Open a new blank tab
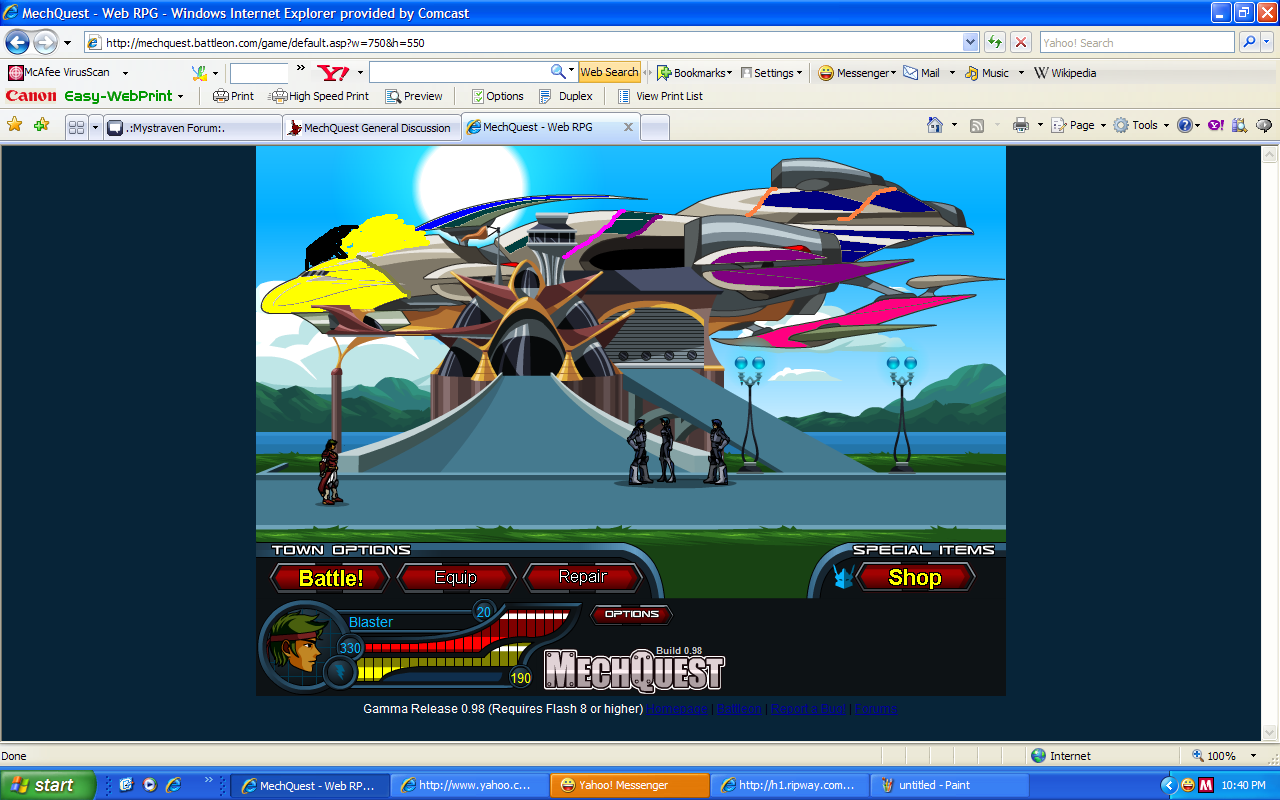The width and height of the screenshot is (1280, 800). 655,128
